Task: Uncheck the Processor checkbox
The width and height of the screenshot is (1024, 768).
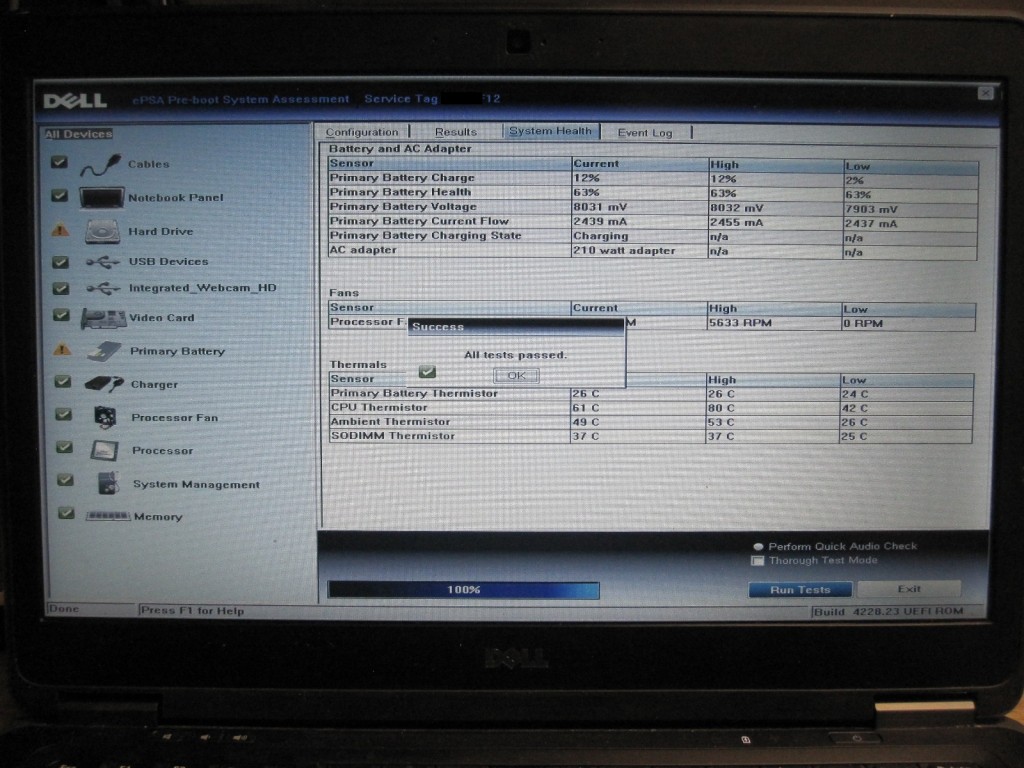Action: [x=64, y=447]
